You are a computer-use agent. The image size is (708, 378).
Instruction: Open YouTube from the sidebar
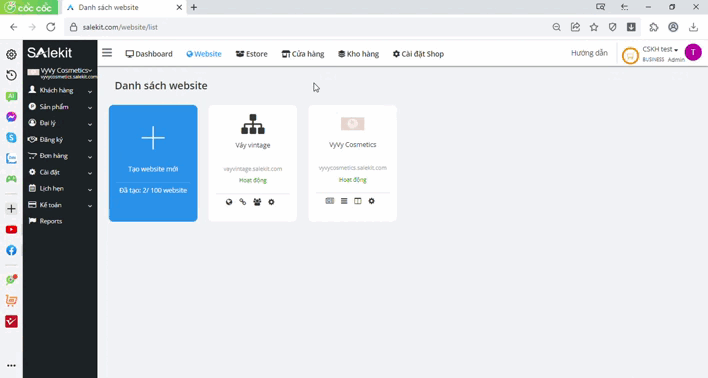(11, 229)
